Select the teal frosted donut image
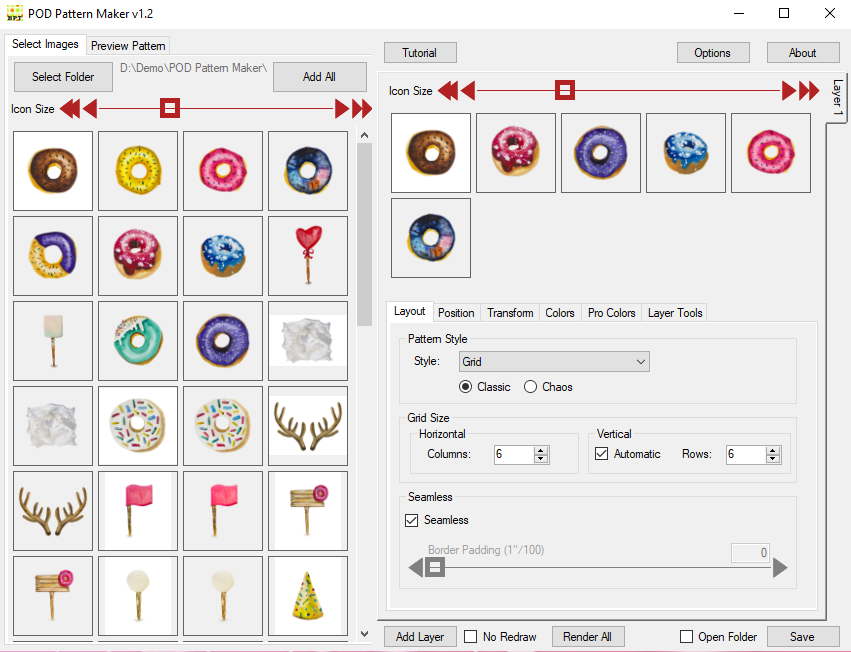 pos(138,341)
